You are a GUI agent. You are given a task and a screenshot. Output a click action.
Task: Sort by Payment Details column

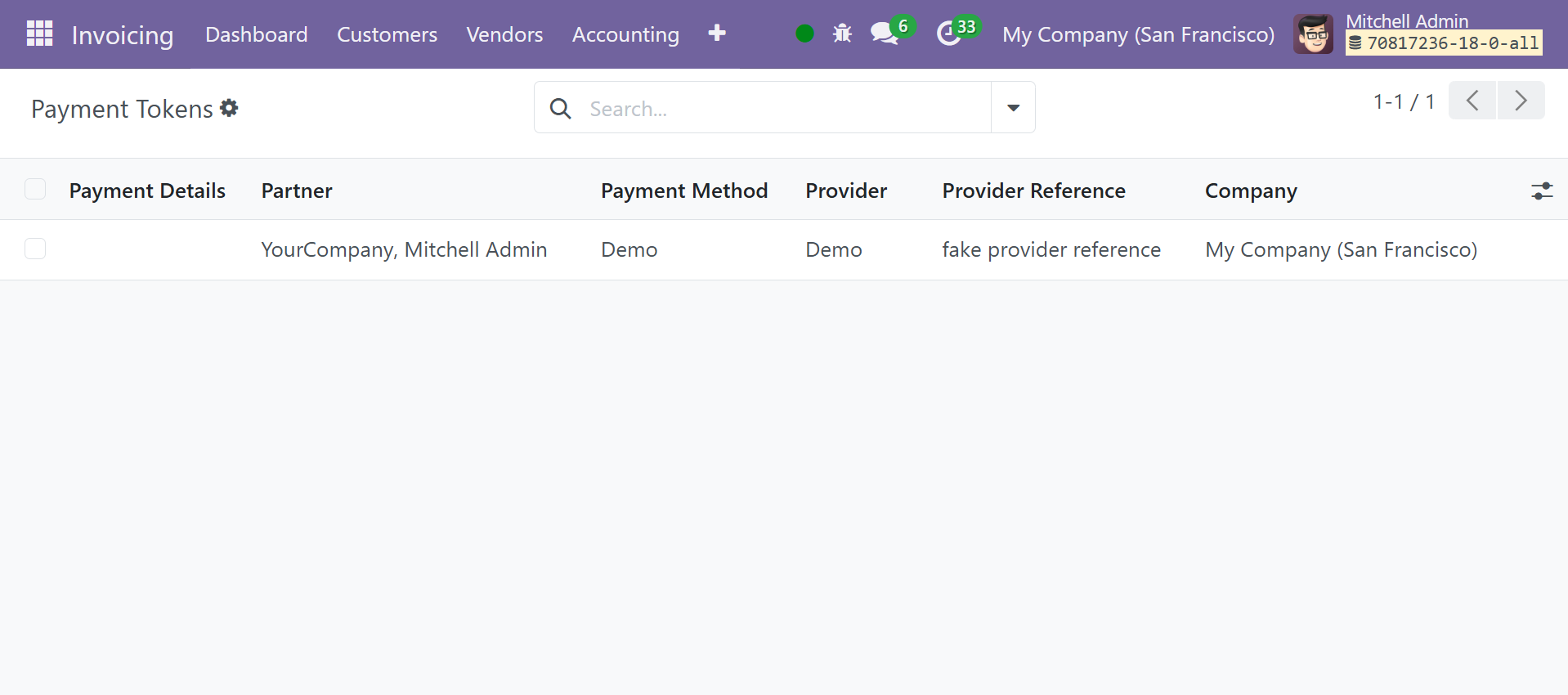tap(147, 191)
